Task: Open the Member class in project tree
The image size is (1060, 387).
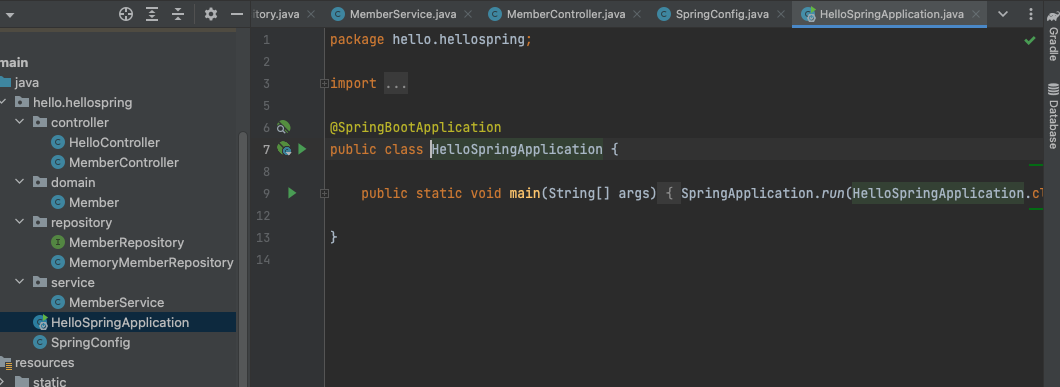Action: 94,203
